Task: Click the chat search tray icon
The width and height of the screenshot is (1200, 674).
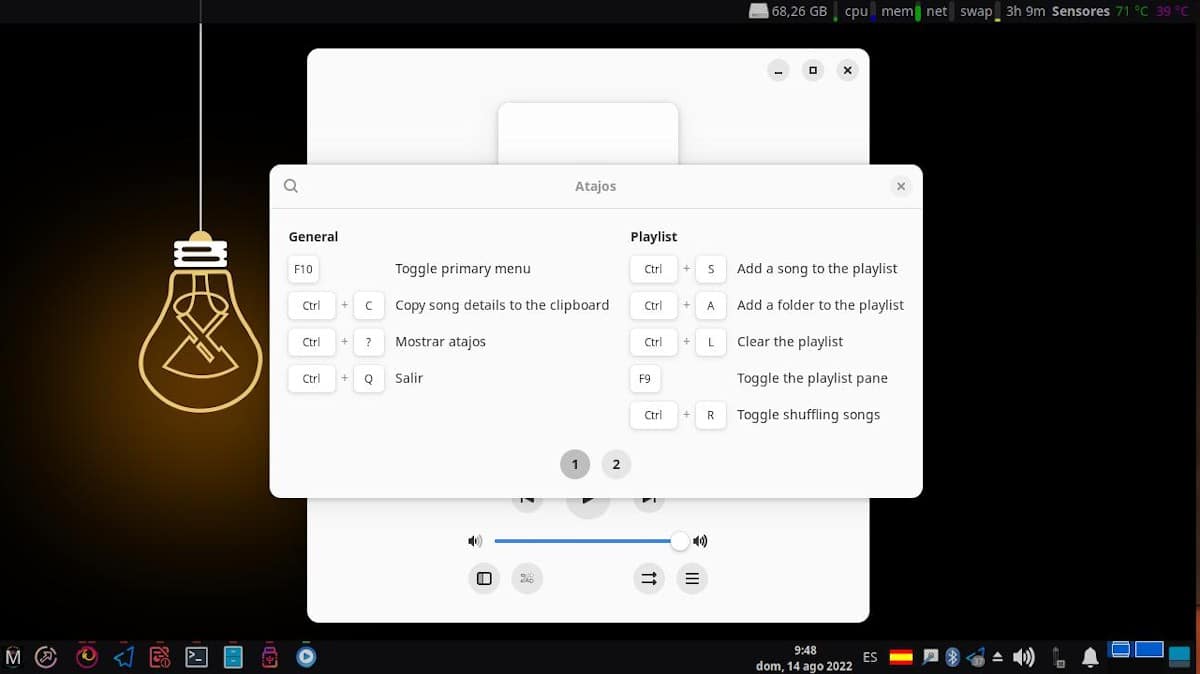Action: point(931,657)
